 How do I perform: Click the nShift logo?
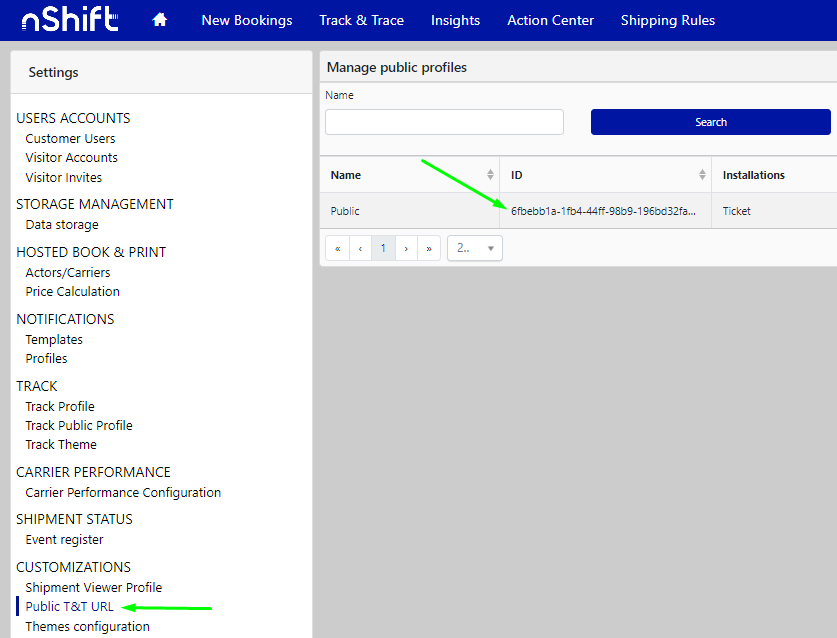pos(70,19)
